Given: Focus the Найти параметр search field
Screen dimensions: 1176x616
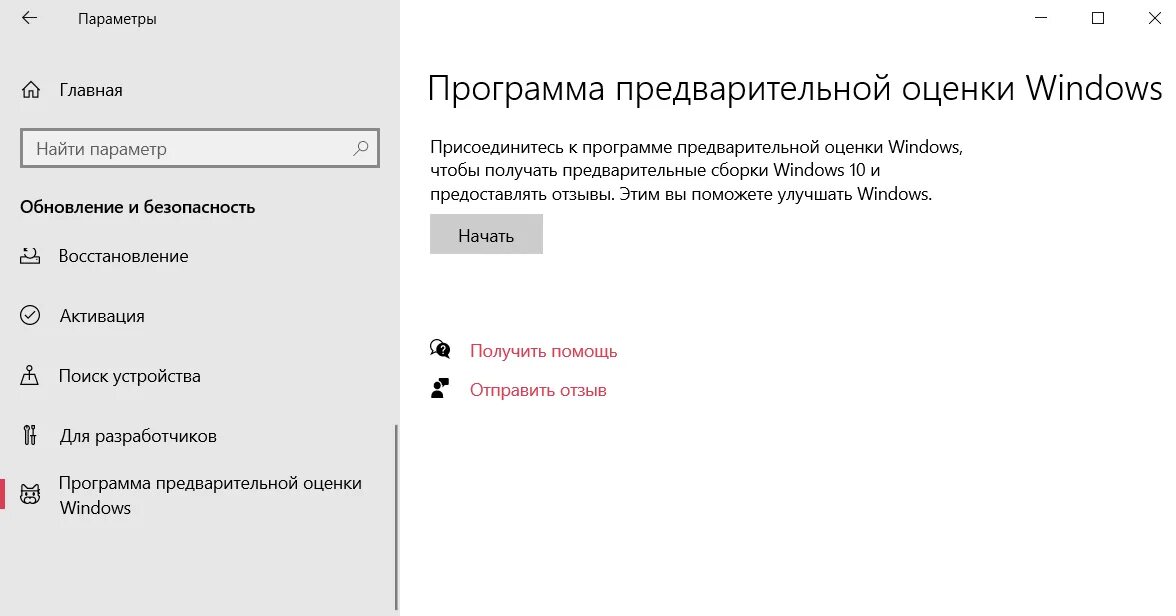Looking at the screenshot, I should click(x=200, y=148).
